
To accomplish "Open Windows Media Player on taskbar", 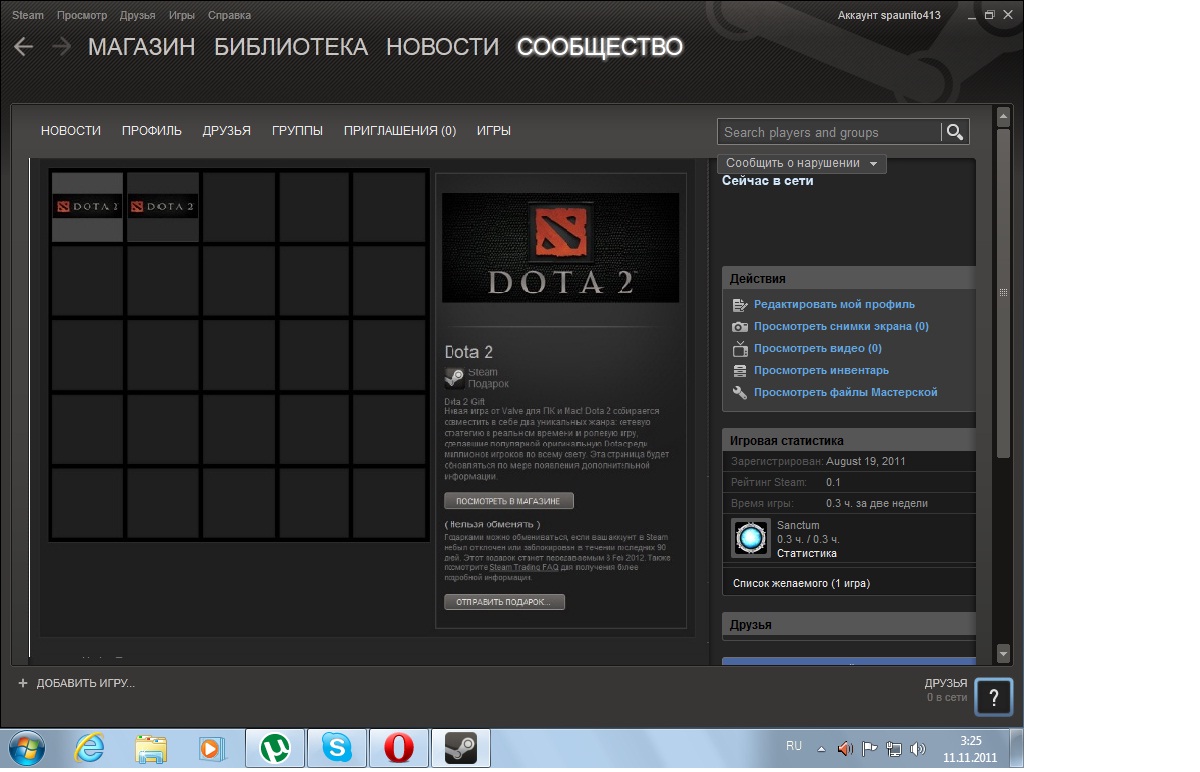I will click(211, 748).
